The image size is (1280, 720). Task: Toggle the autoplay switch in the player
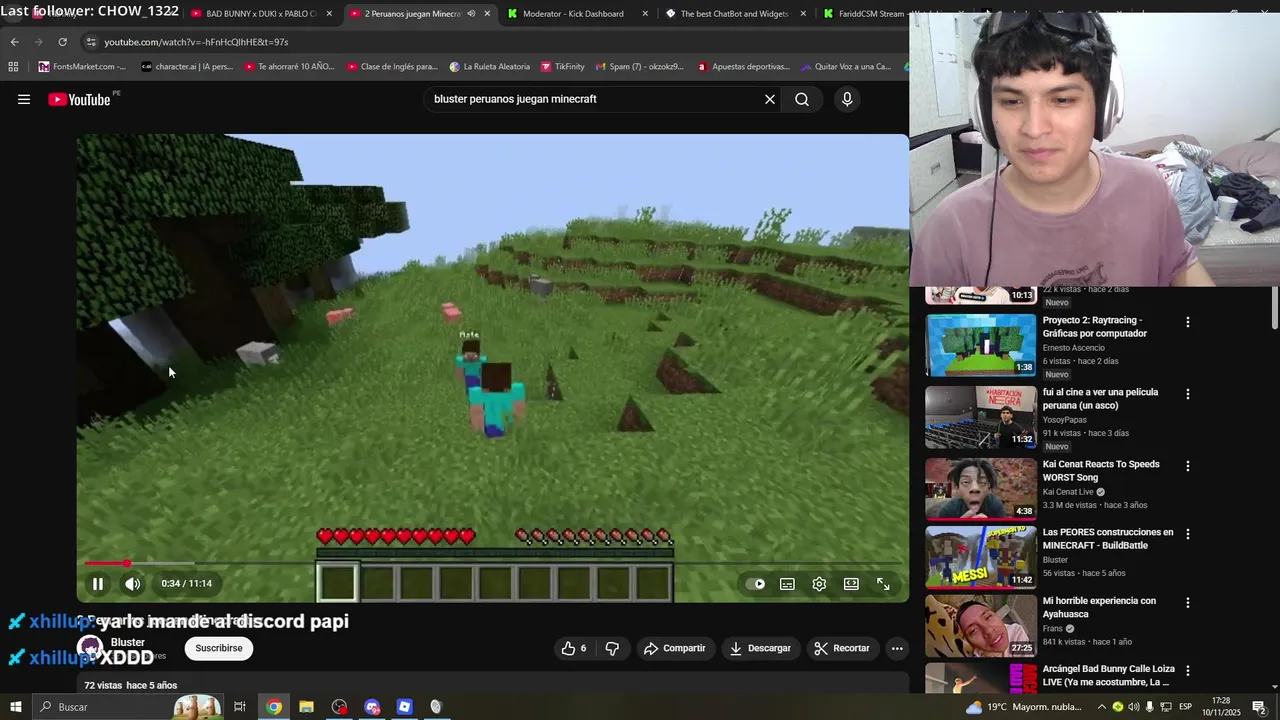757,584
